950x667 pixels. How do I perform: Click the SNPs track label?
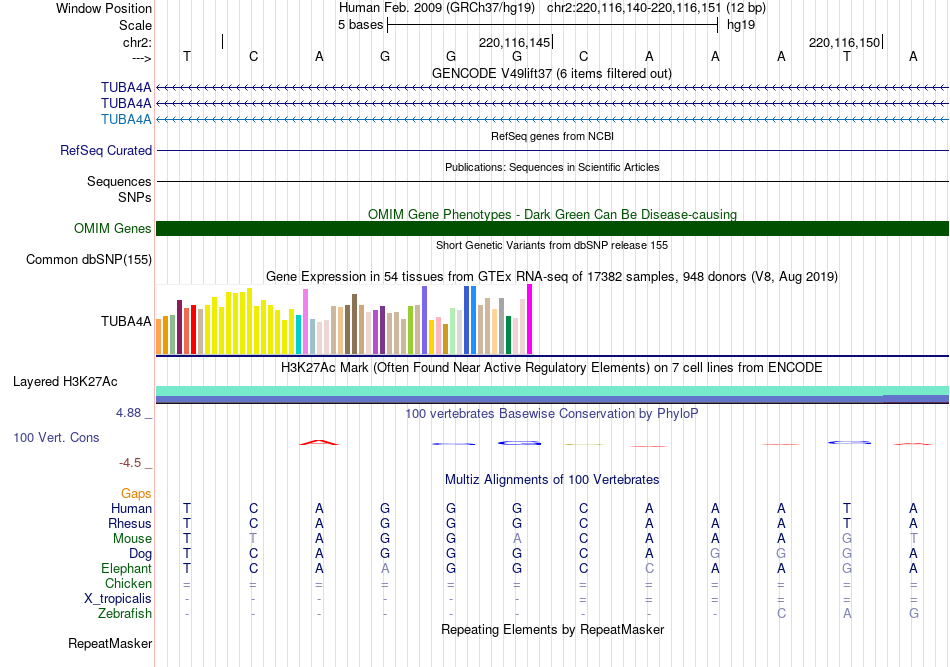(x=135, y=197)
